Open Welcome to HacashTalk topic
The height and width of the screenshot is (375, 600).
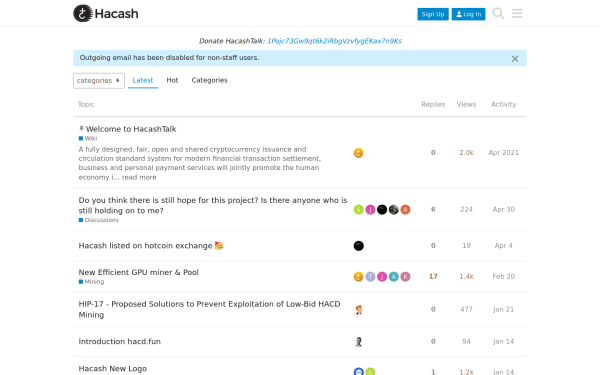(131, 129)
